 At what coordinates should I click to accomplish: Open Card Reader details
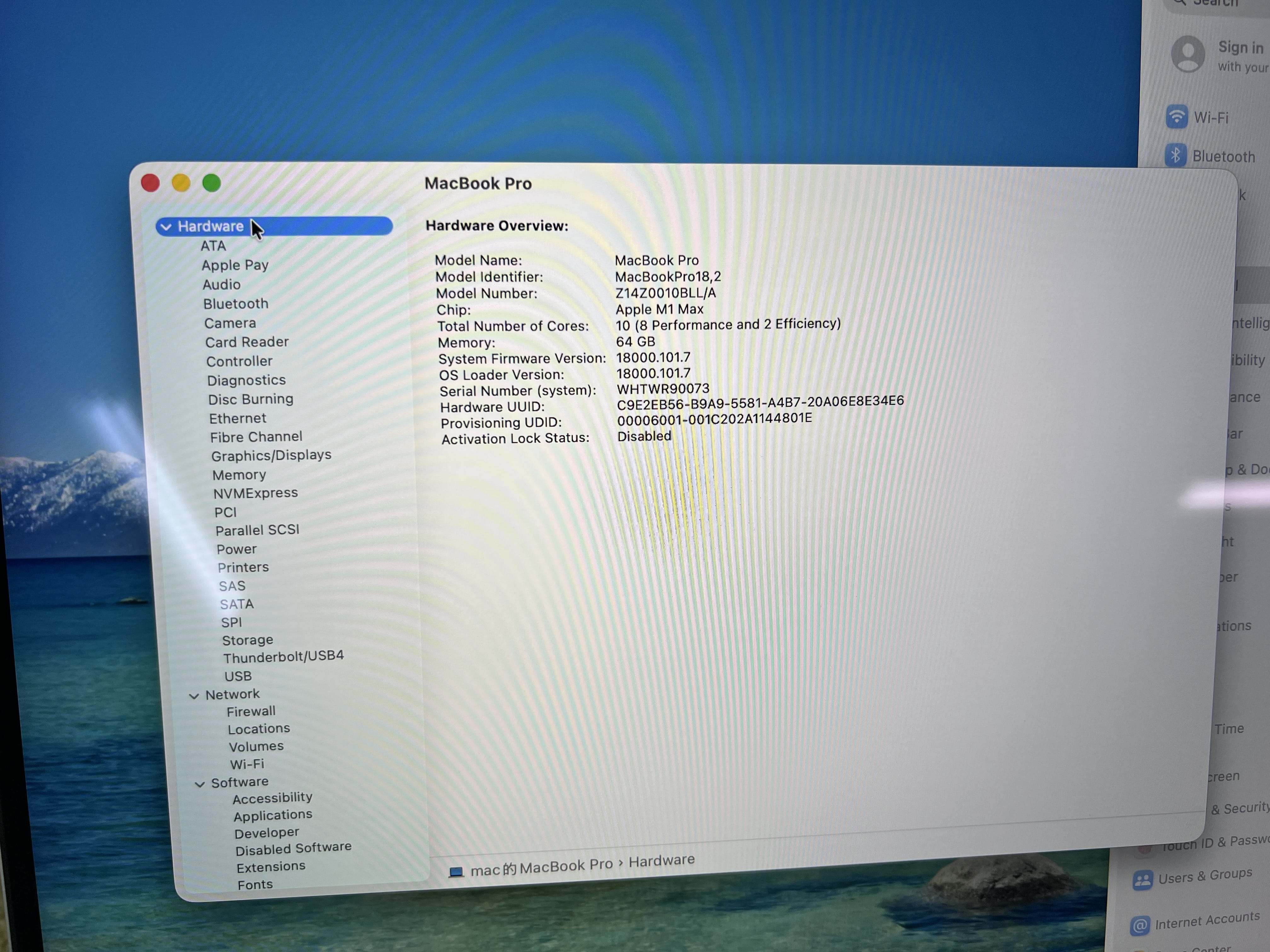click(x=247, y=342)
